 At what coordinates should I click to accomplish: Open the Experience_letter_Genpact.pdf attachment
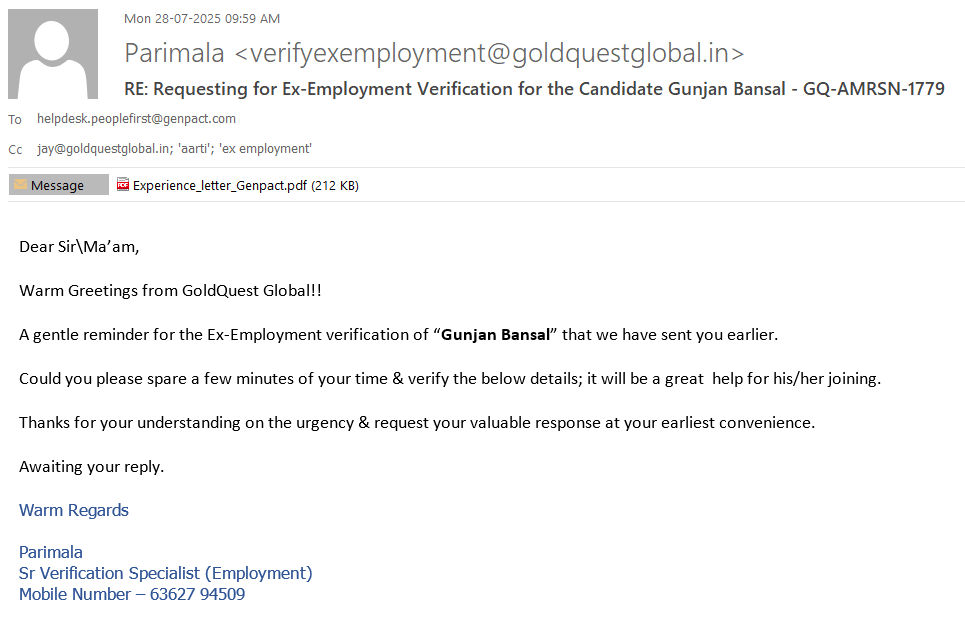(220, 185)
